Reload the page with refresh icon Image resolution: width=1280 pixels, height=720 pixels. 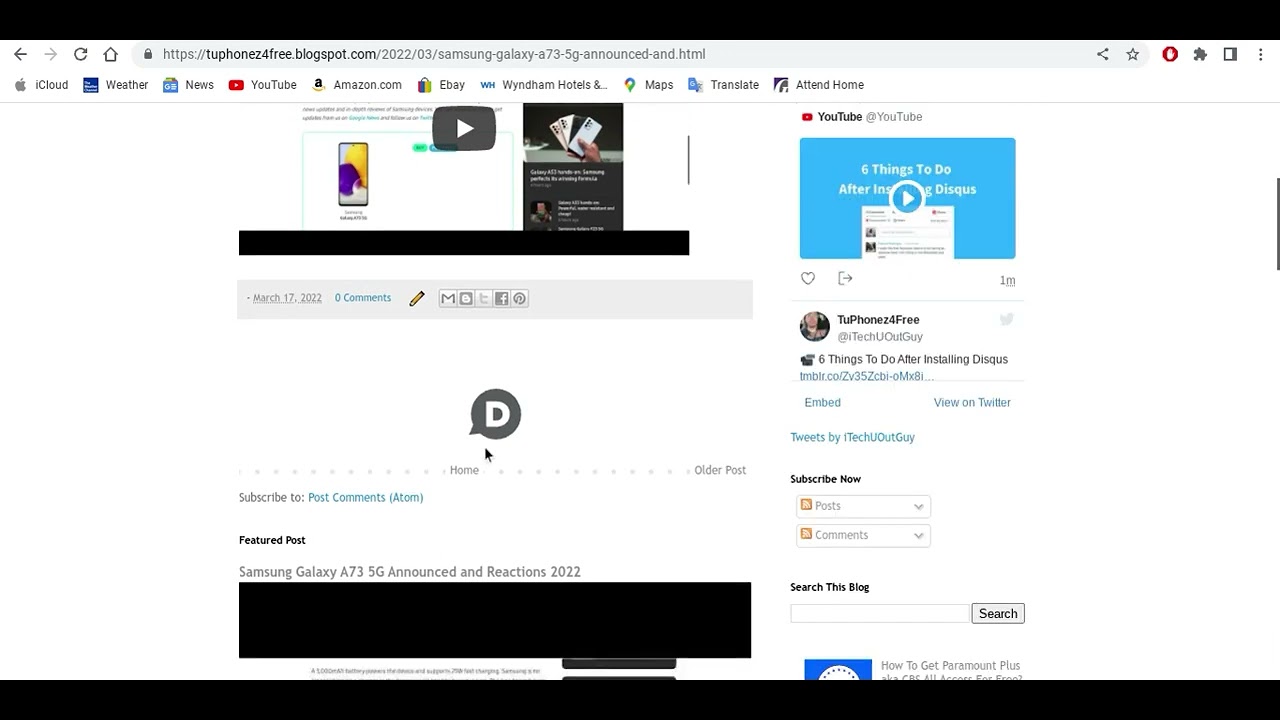point(80,54)
